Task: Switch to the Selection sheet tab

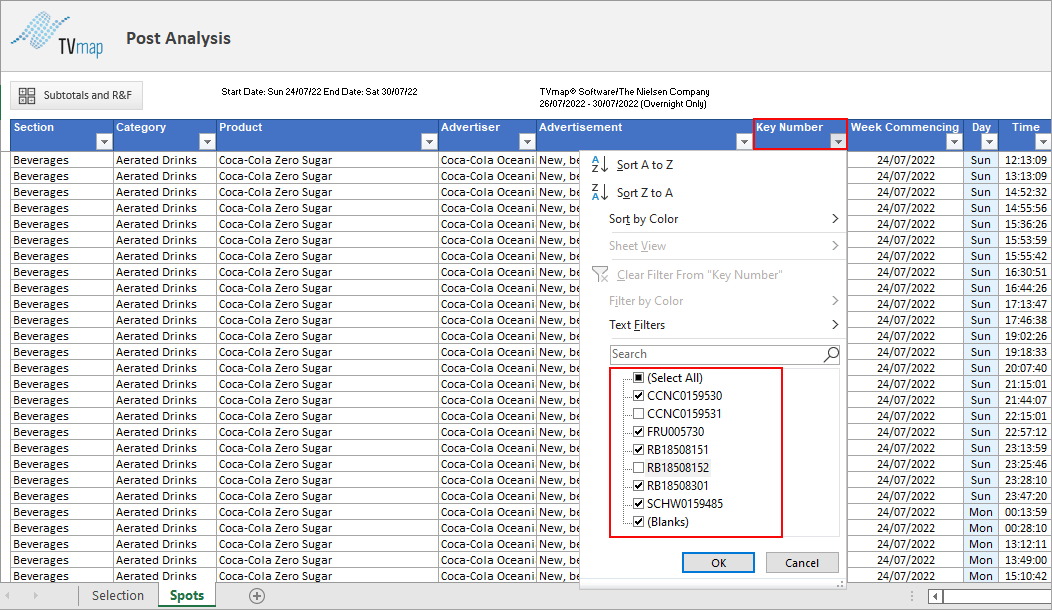Action: tap(118, 596)
